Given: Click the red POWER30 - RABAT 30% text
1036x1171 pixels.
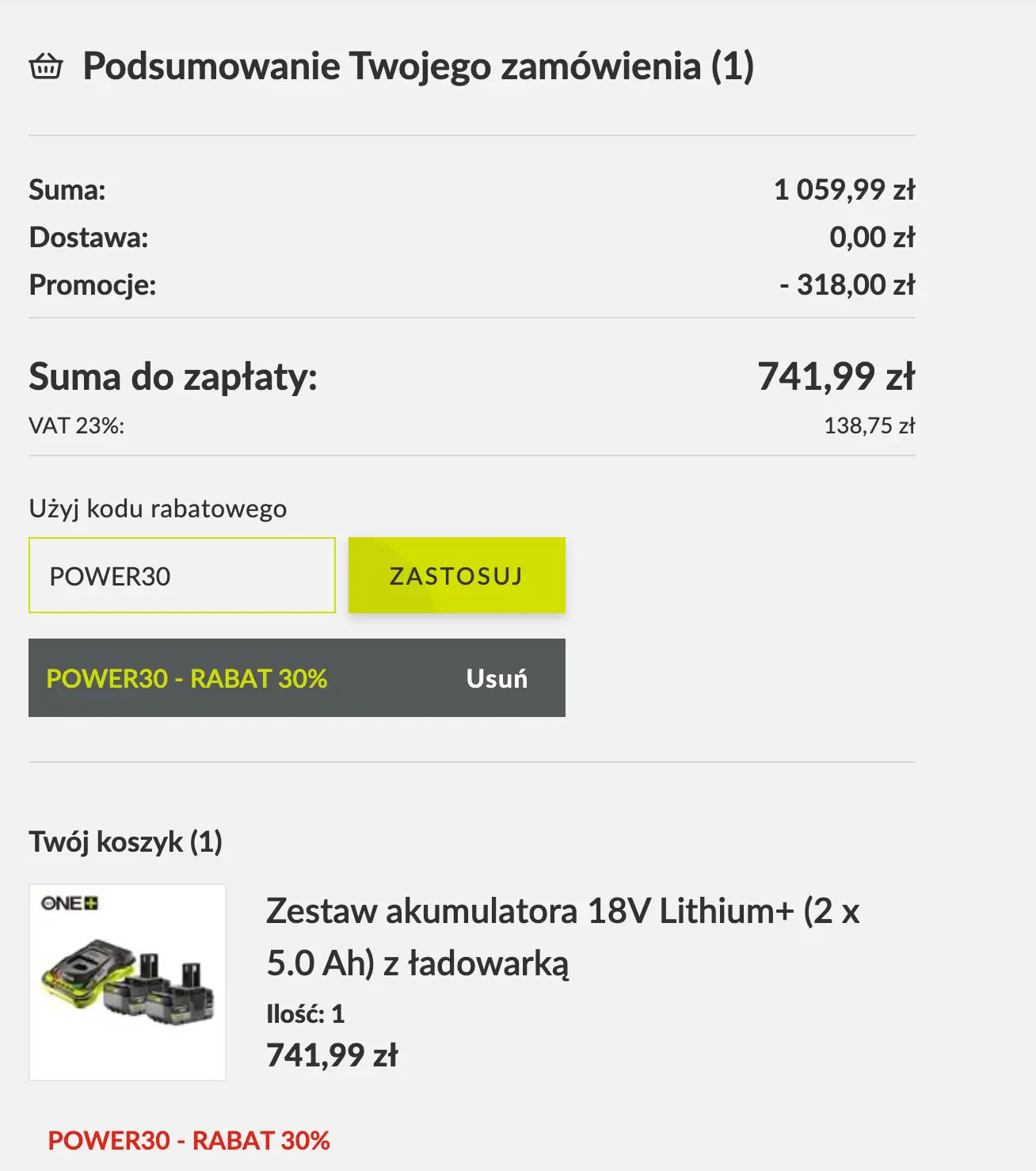Looking at the screenshot, I should pyautogui.click(x=189, y=1140).
